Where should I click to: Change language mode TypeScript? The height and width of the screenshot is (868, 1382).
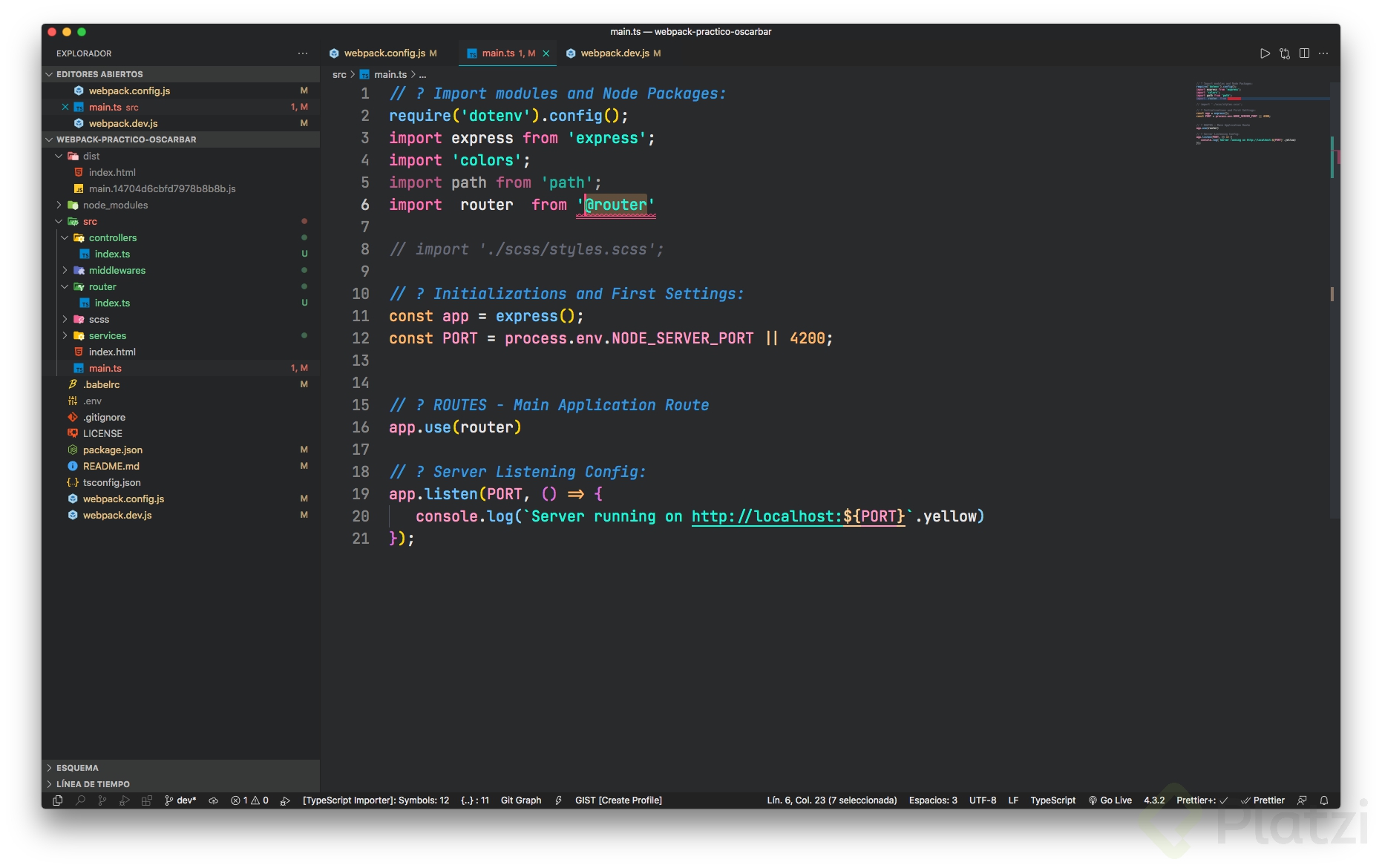click(1052, 800)
